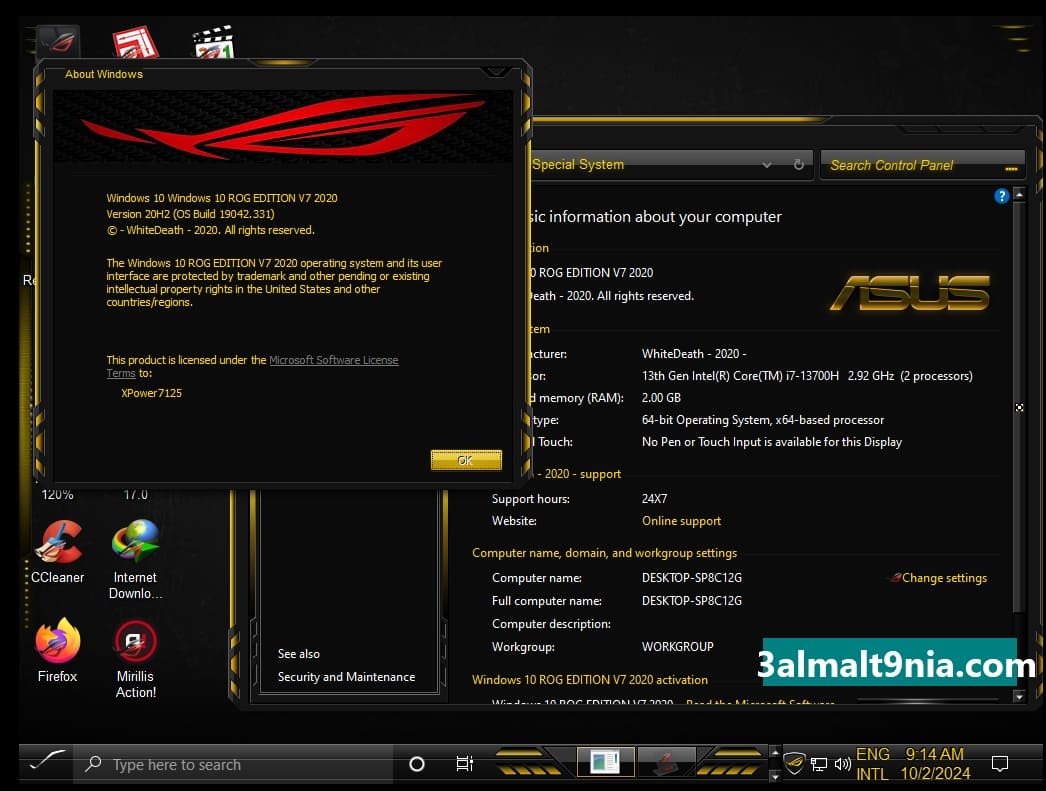Open Task View on the taskbar

point(464,764)
